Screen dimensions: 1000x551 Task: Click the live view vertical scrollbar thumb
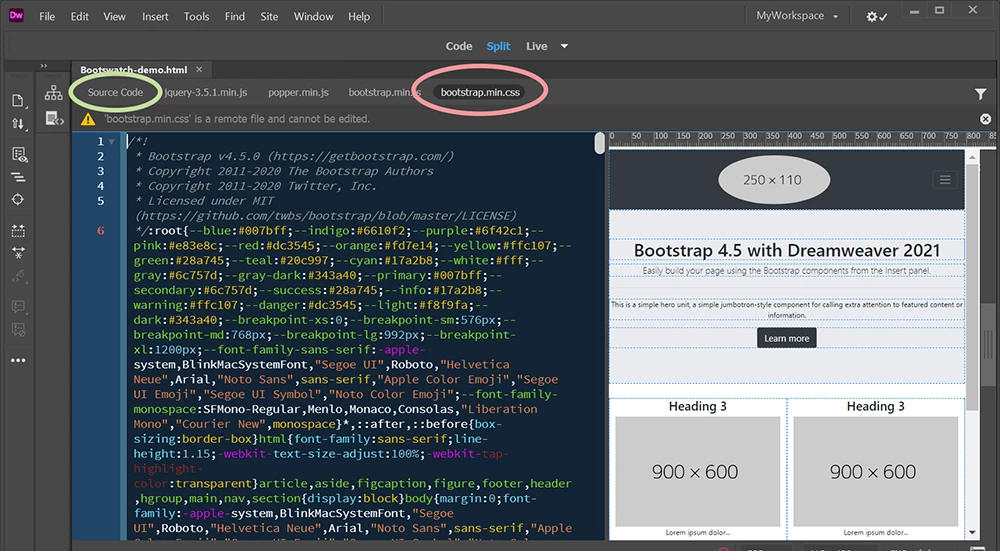click(x=972, y=287)
